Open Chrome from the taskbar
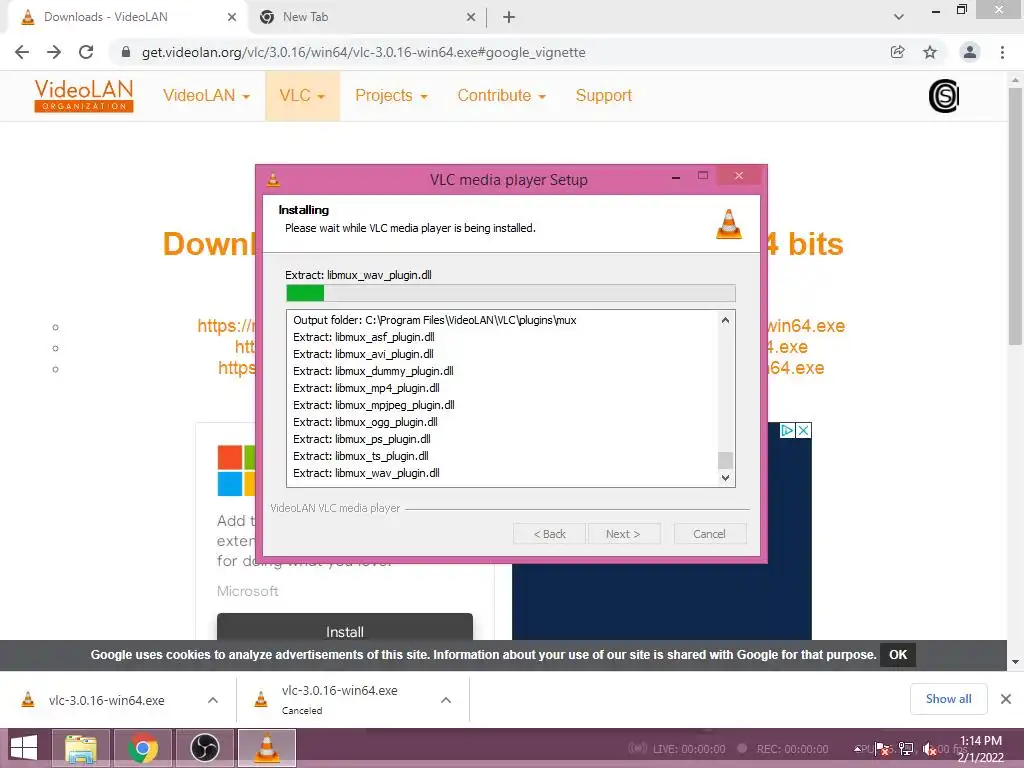 [x=143, y=748]
